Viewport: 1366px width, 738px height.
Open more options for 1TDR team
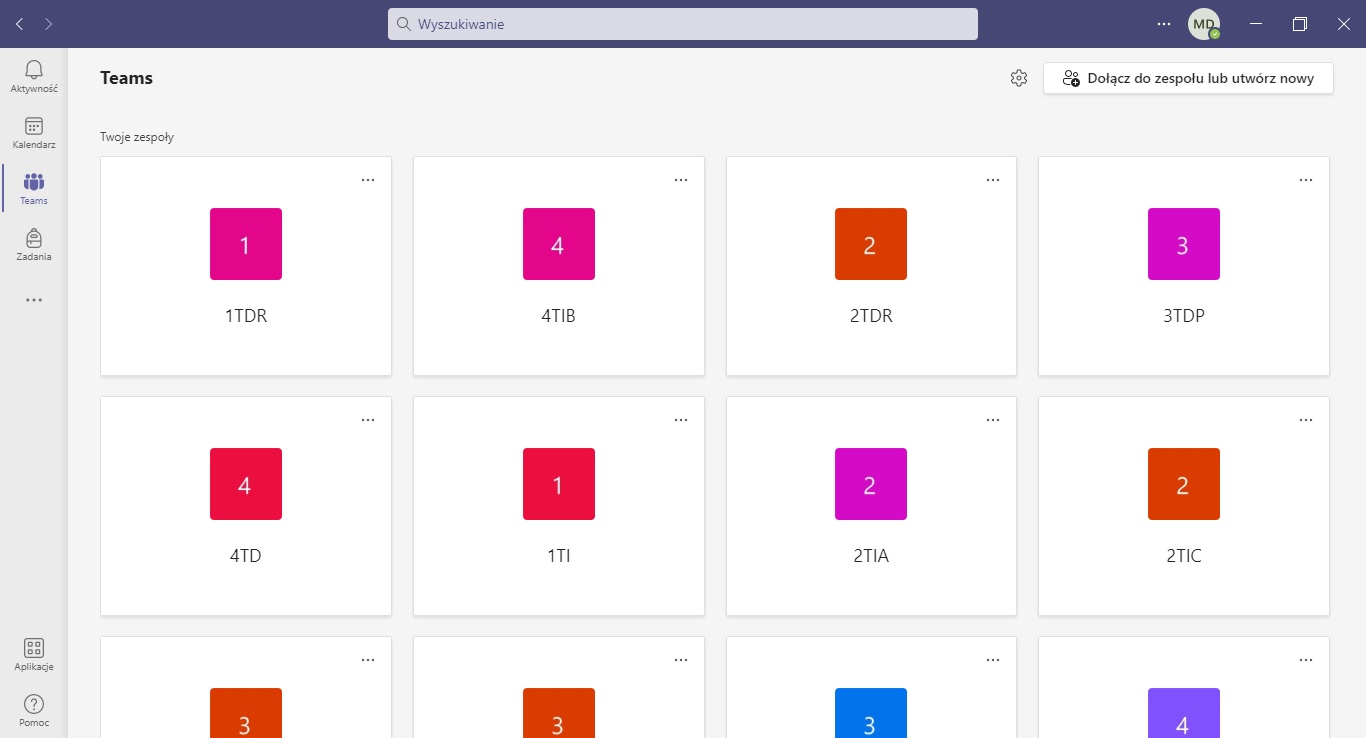(368, 180)
